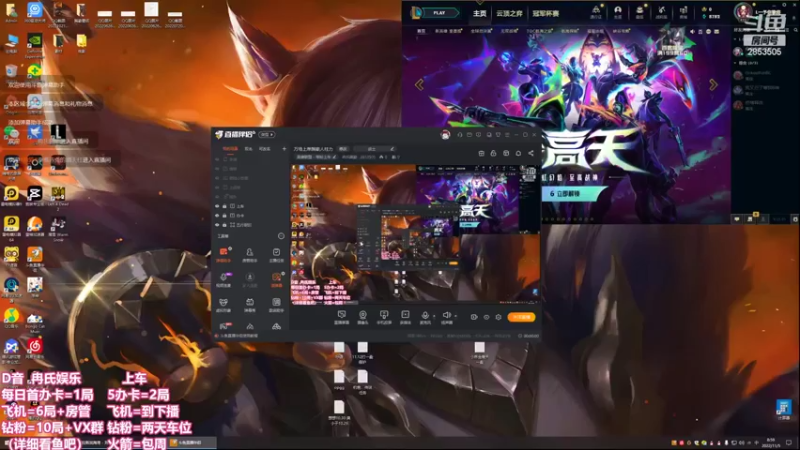Open the CapCut desktop icon
This screenshot has height=450, width=800.
tap(35, 195)
